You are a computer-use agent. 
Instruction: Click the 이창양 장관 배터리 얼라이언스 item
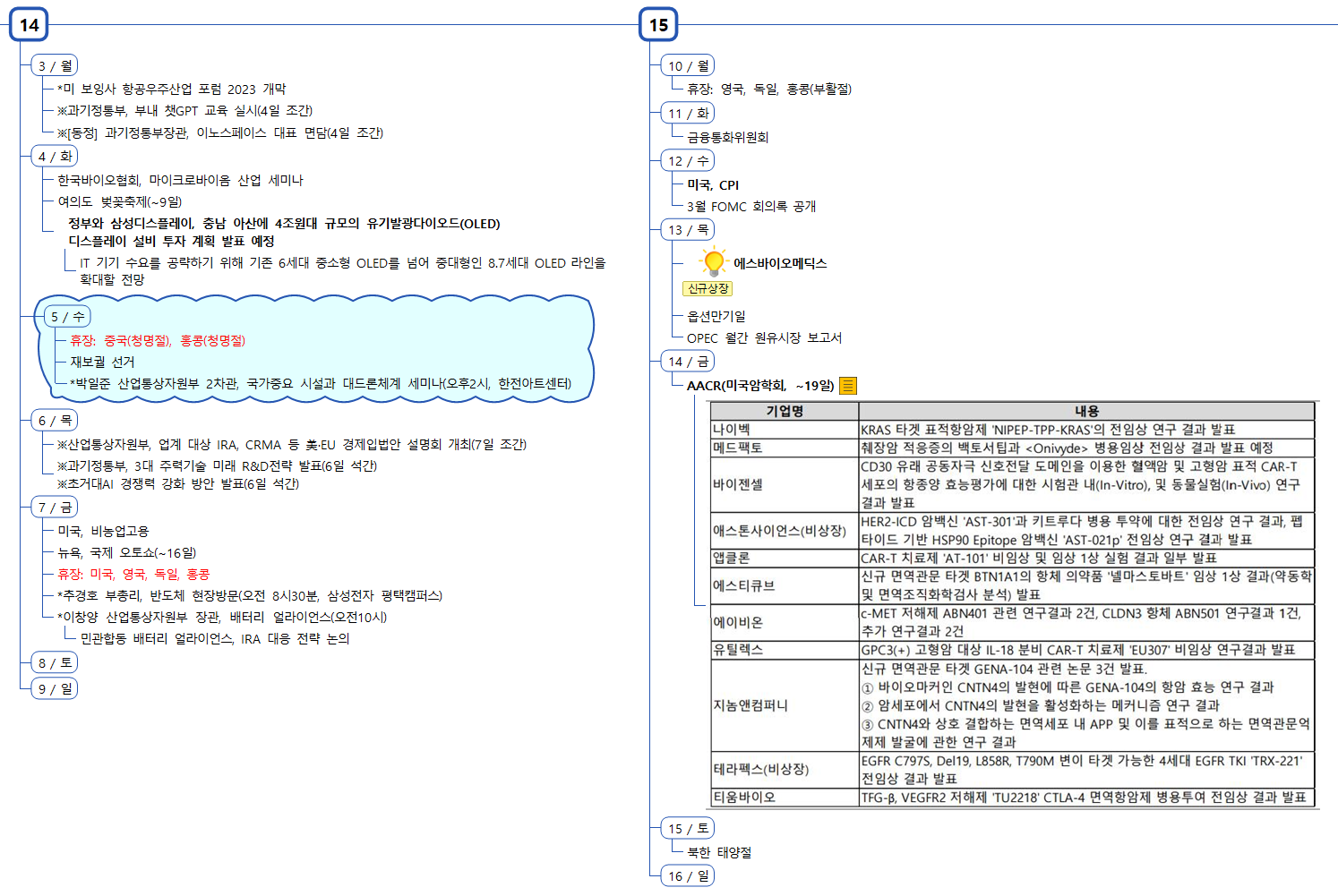click(x=222, y=617)
